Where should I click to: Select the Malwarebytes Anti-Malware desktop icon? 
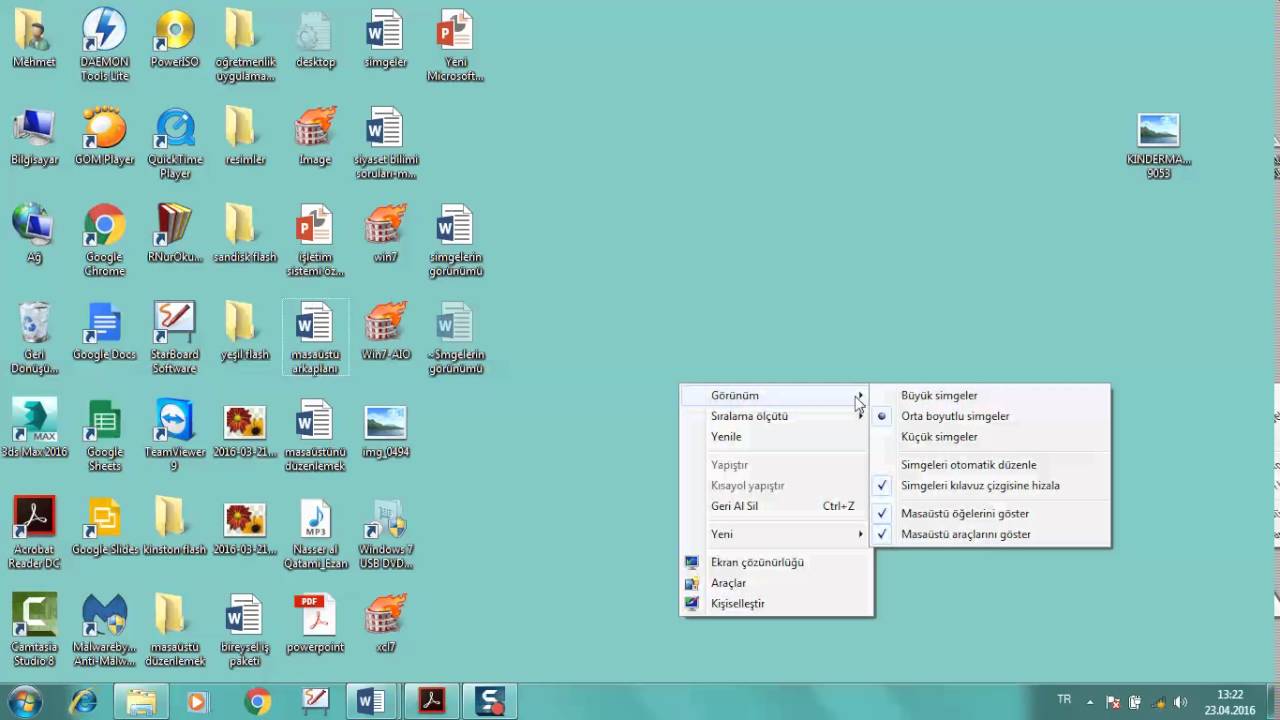[x=105, y=630]
